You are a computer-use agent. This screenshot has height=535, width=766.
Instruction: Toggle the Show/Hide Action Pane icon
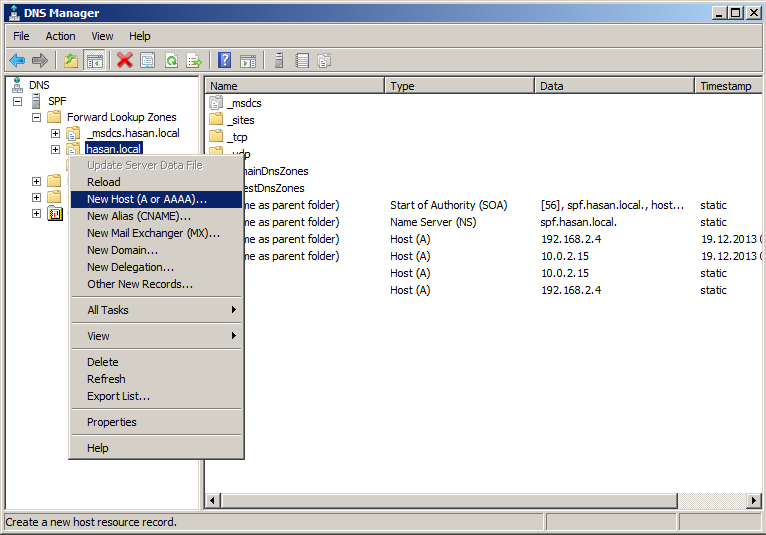[248, 61]
